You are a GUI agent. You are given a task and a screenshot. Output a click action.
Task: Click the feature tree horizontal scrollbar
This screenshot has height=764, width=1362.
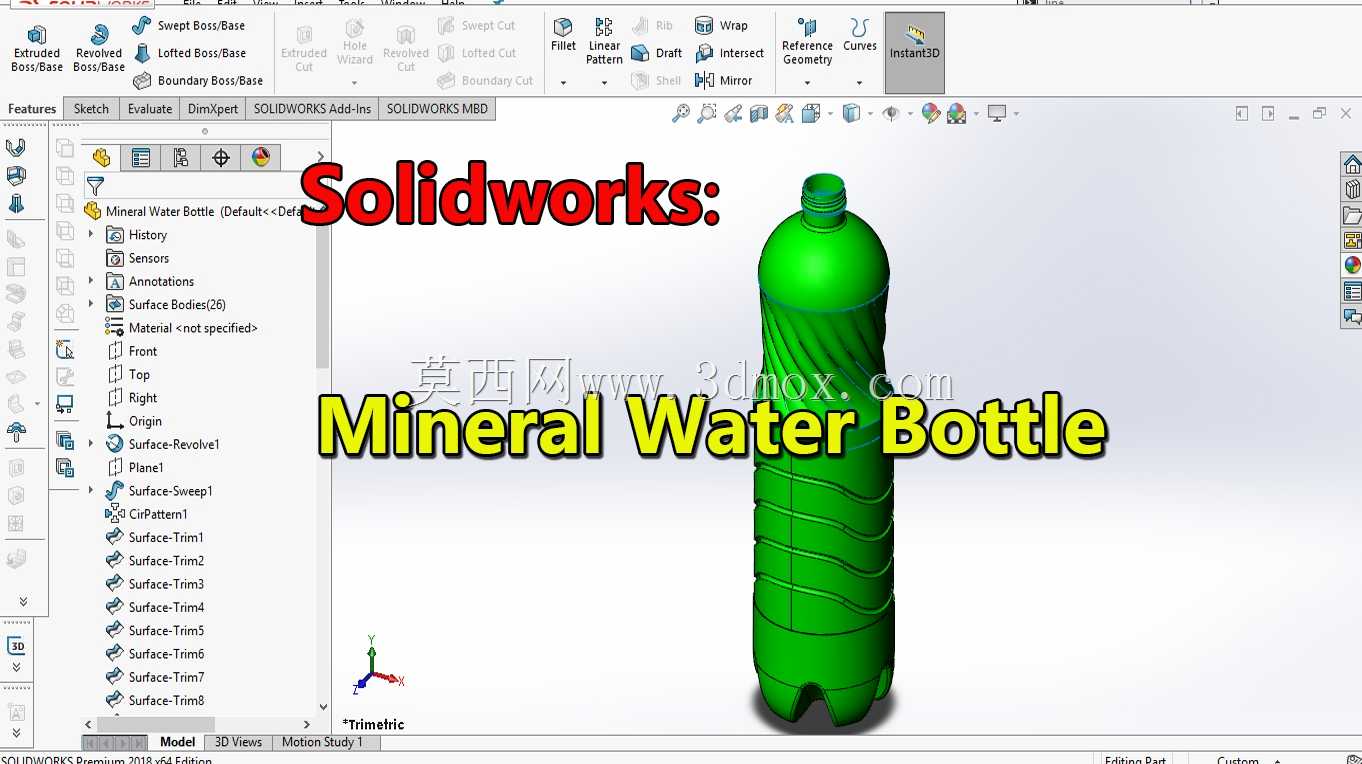point(156,724)
